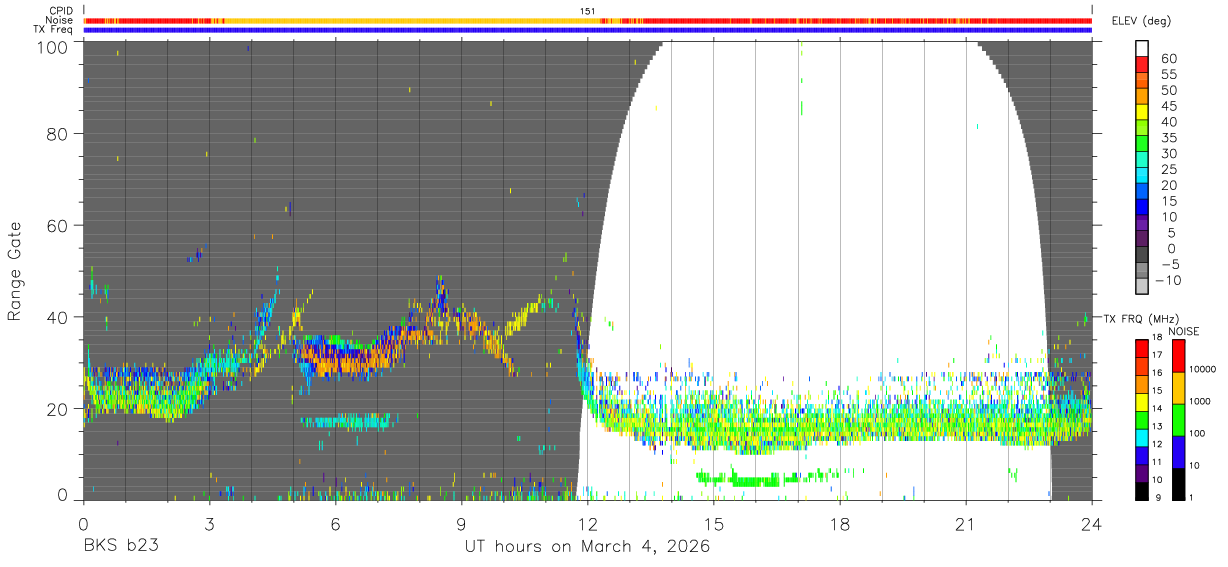Click the 1 label on NOISE scale
1228x567 pixels.
pos(1193,497)
